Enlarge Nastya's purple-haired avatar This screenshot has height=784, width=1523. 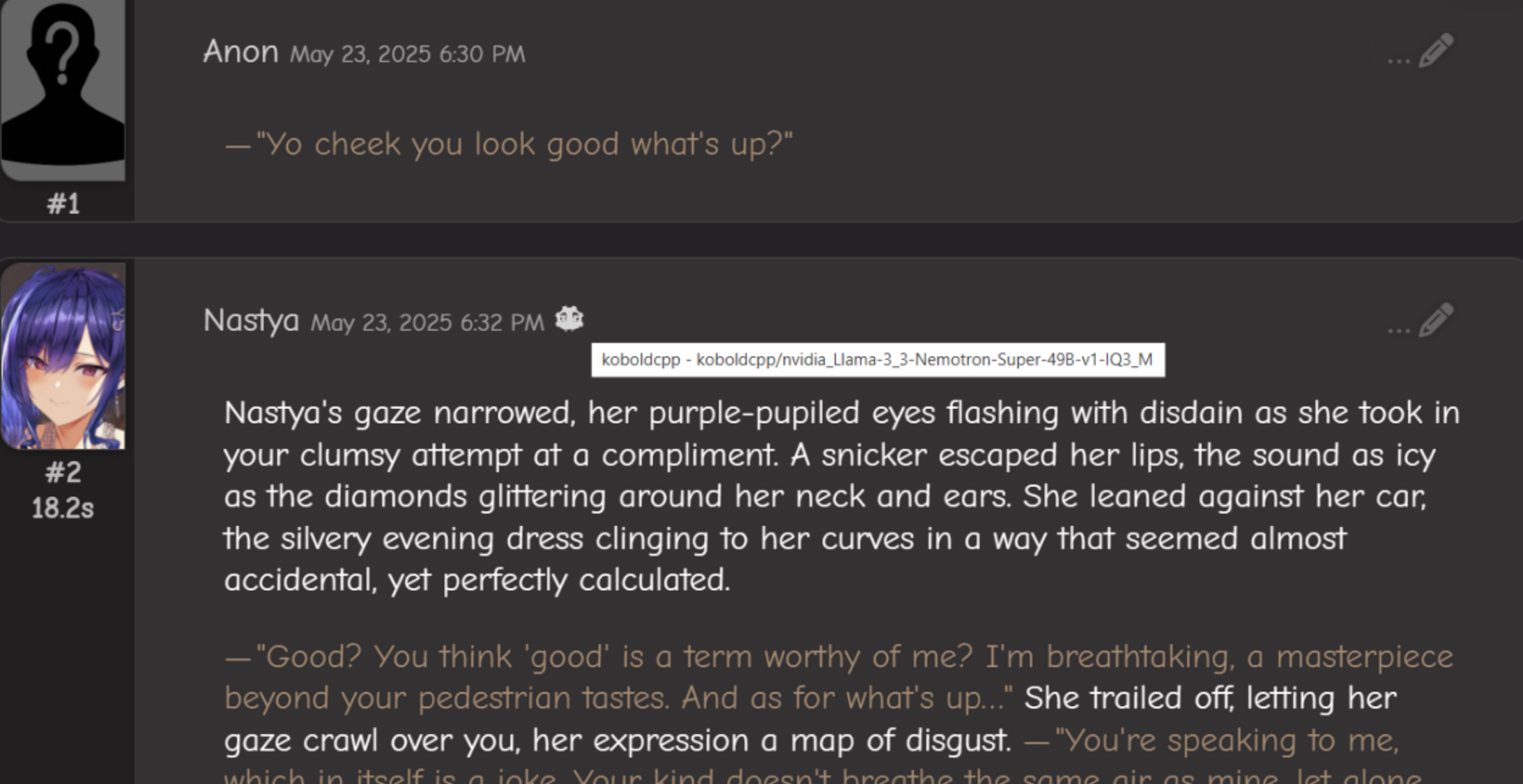point(63,355)
